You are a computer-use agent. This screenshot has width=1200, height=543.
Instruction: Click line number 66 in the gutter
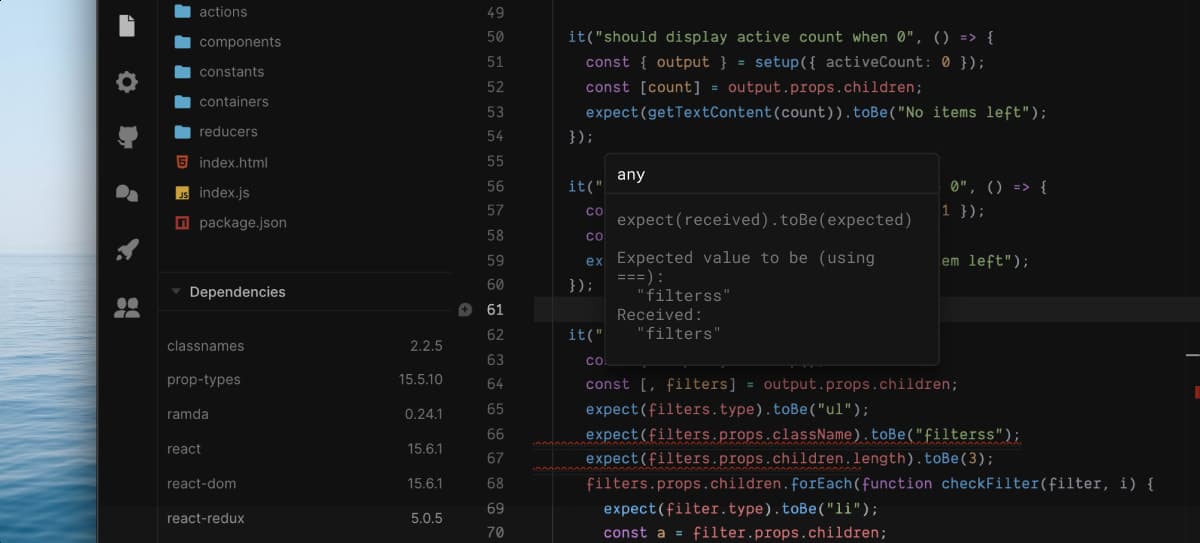(x=495, y=434)
